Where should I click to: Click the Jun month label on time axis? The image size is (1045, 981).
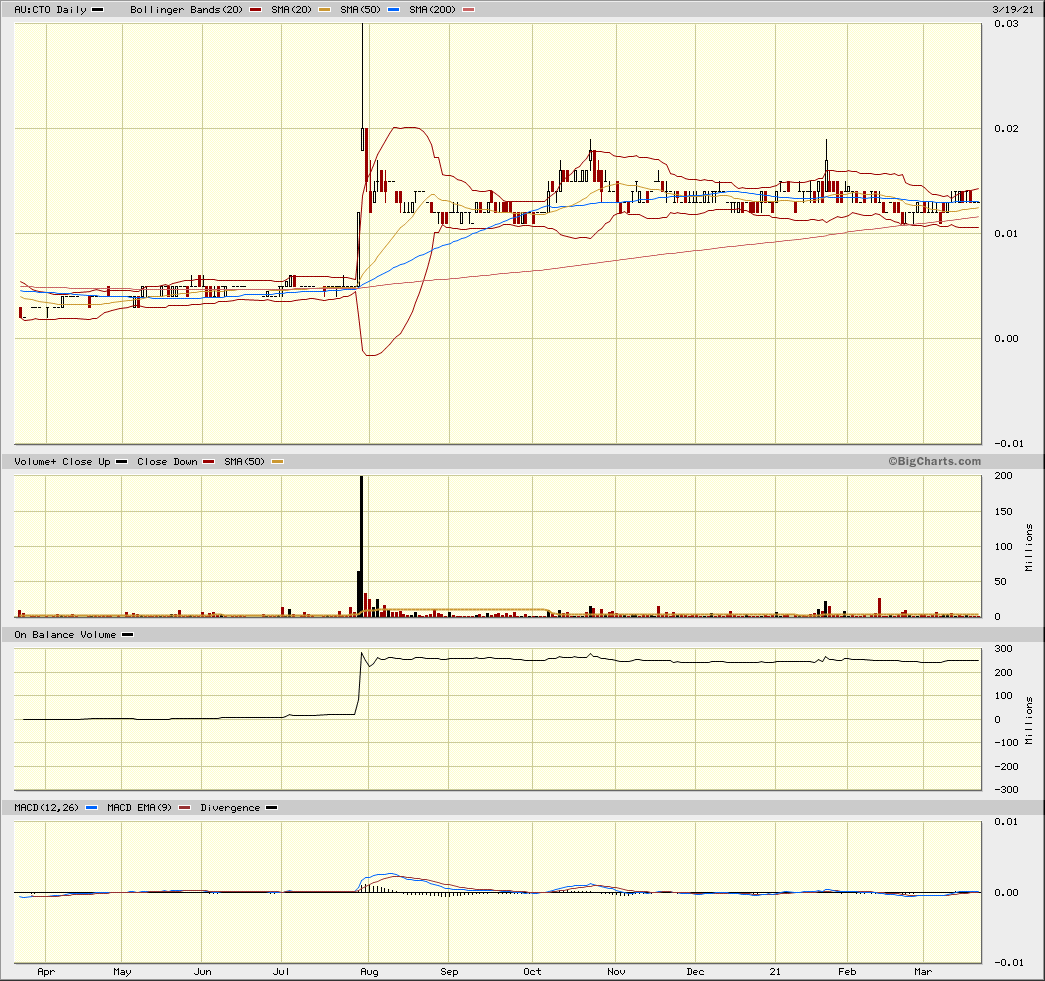pos(203,972)
